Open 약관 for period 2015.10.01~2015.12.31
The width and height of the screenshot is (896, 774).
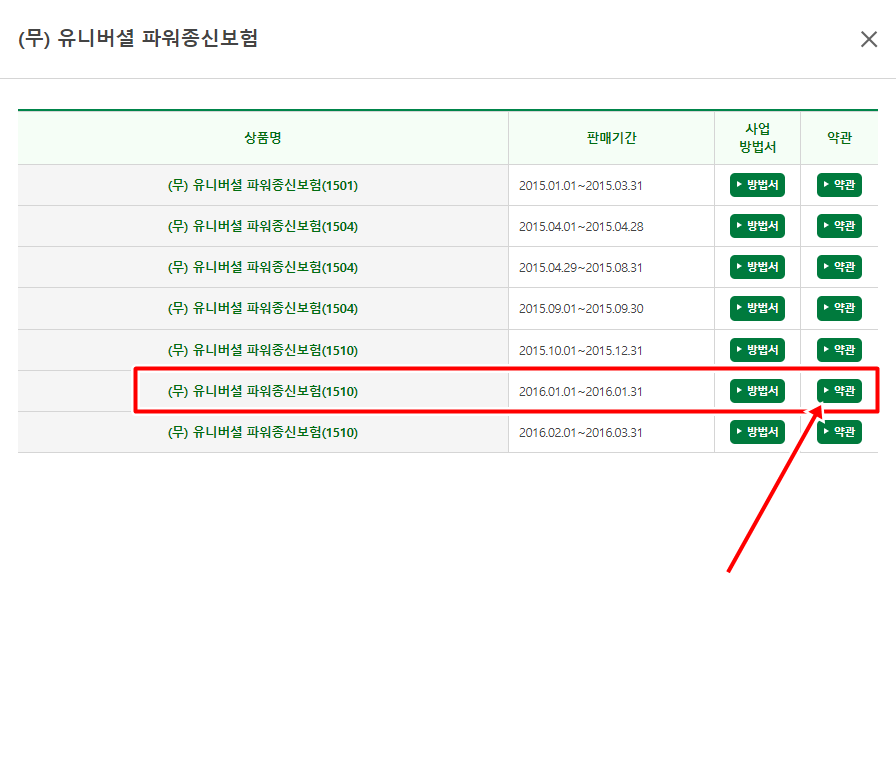(839, 350)
